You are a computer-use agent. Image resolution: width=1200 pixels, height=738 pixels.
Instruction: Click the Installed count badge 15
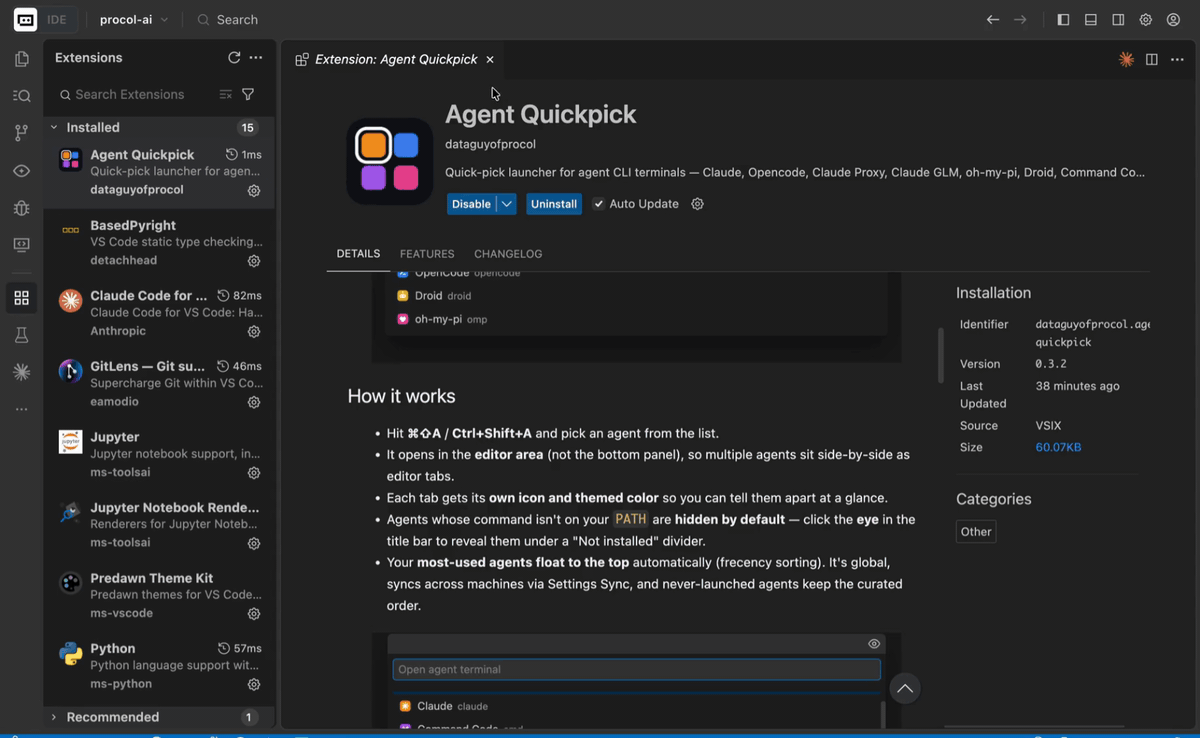(247, 128)
